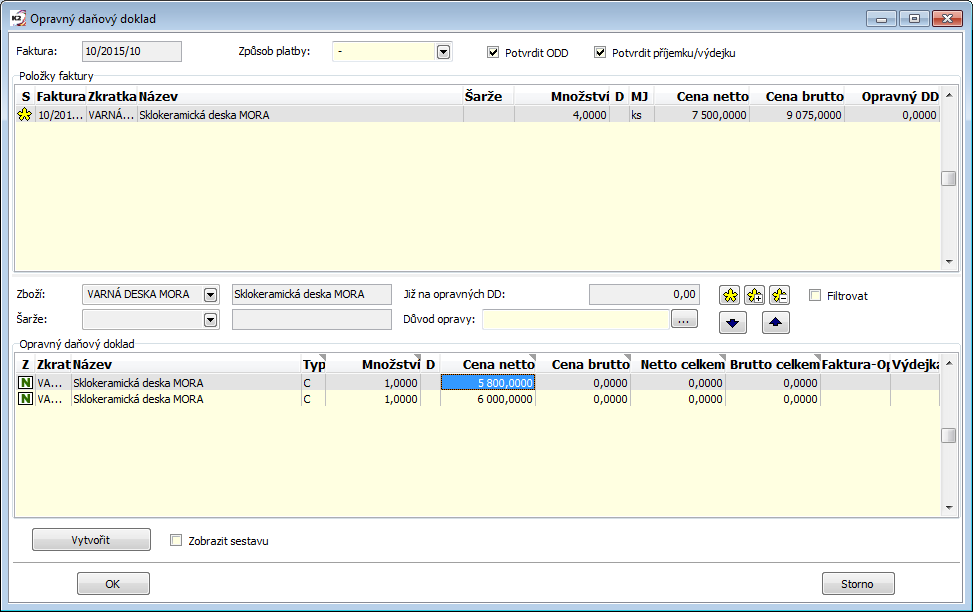Open the Způsob platby dropdown
973x612 pixels.
443,52
